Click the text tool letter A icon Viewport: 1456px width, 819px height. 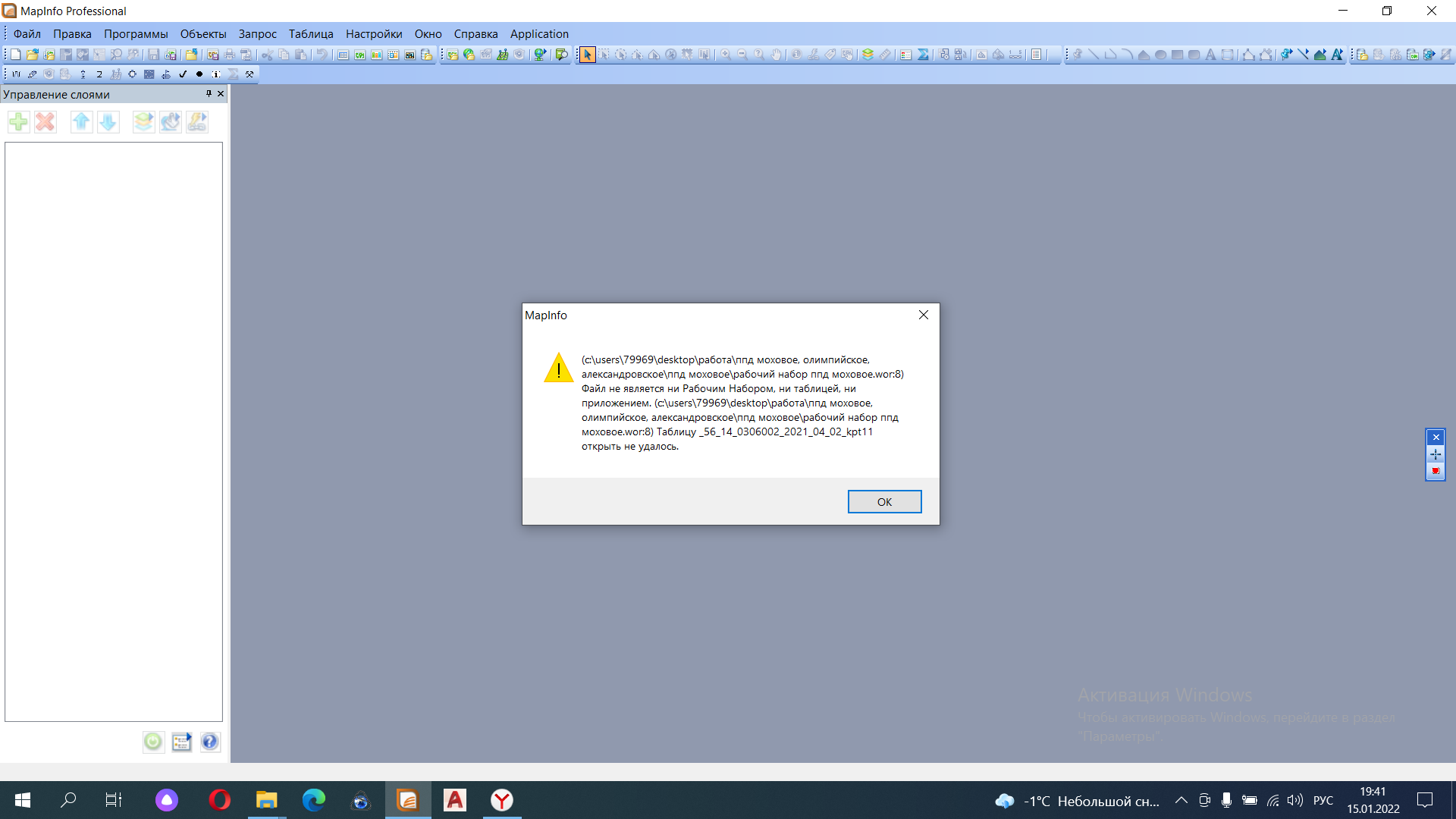pos(1210,55)
